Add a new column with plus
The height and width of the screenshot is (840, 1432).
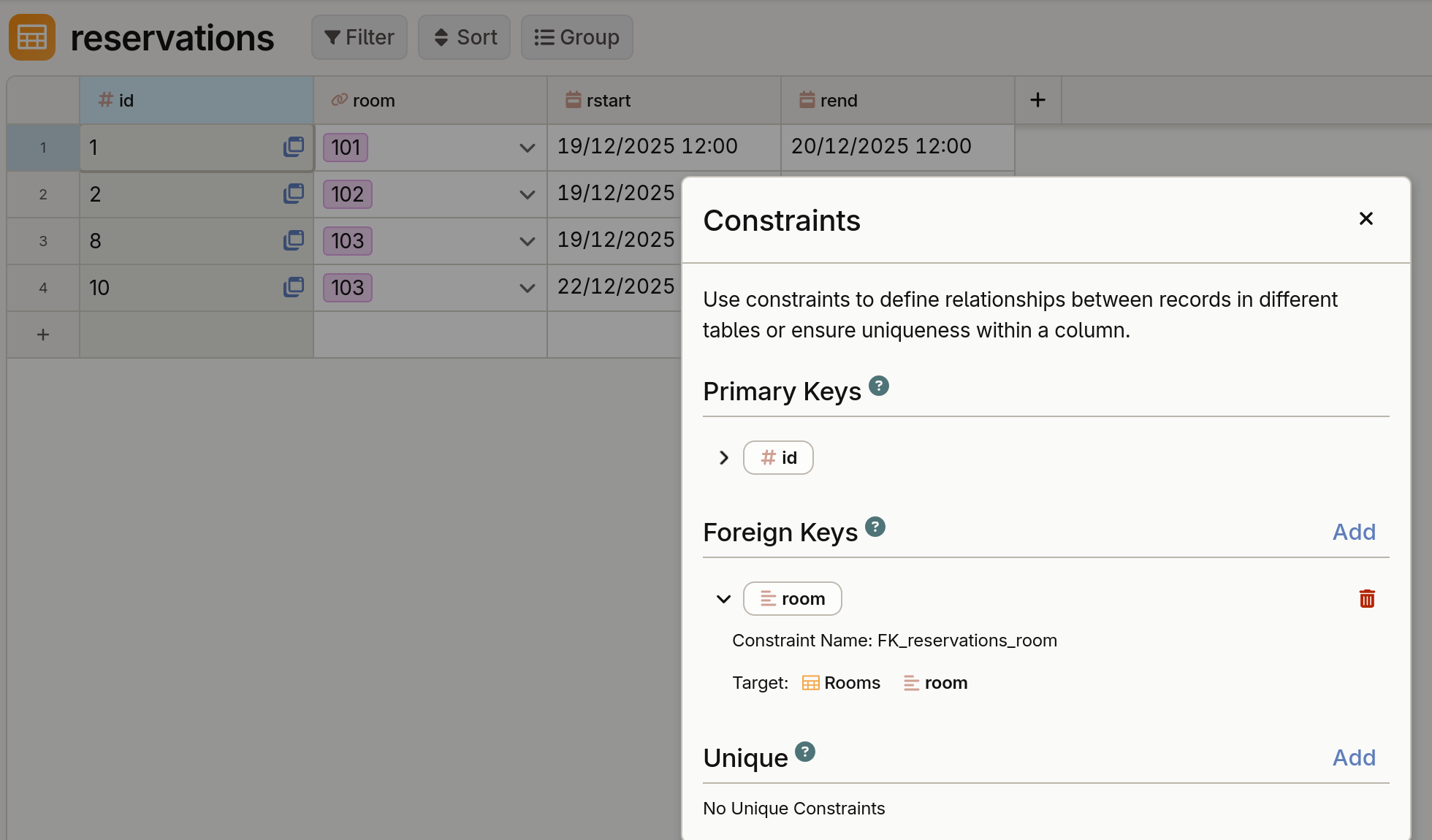[1037, 100]
